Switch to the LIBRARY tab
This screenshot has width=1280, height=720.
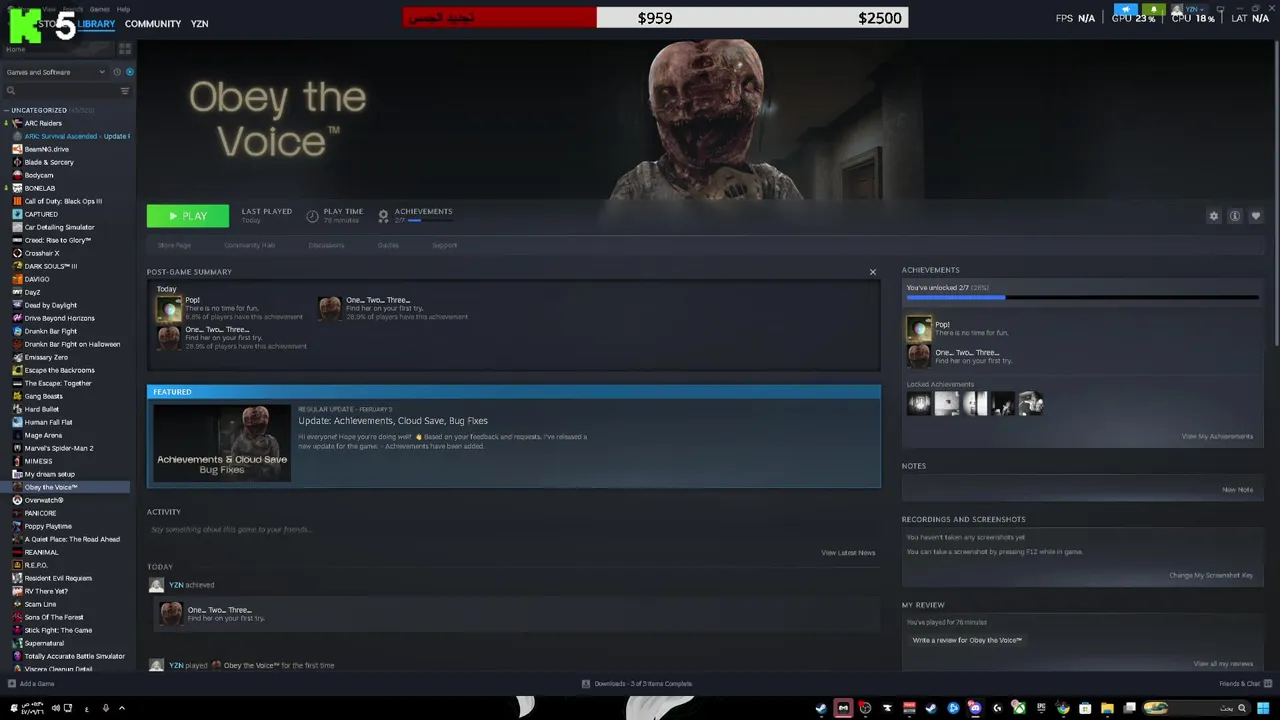click(96, 24)
